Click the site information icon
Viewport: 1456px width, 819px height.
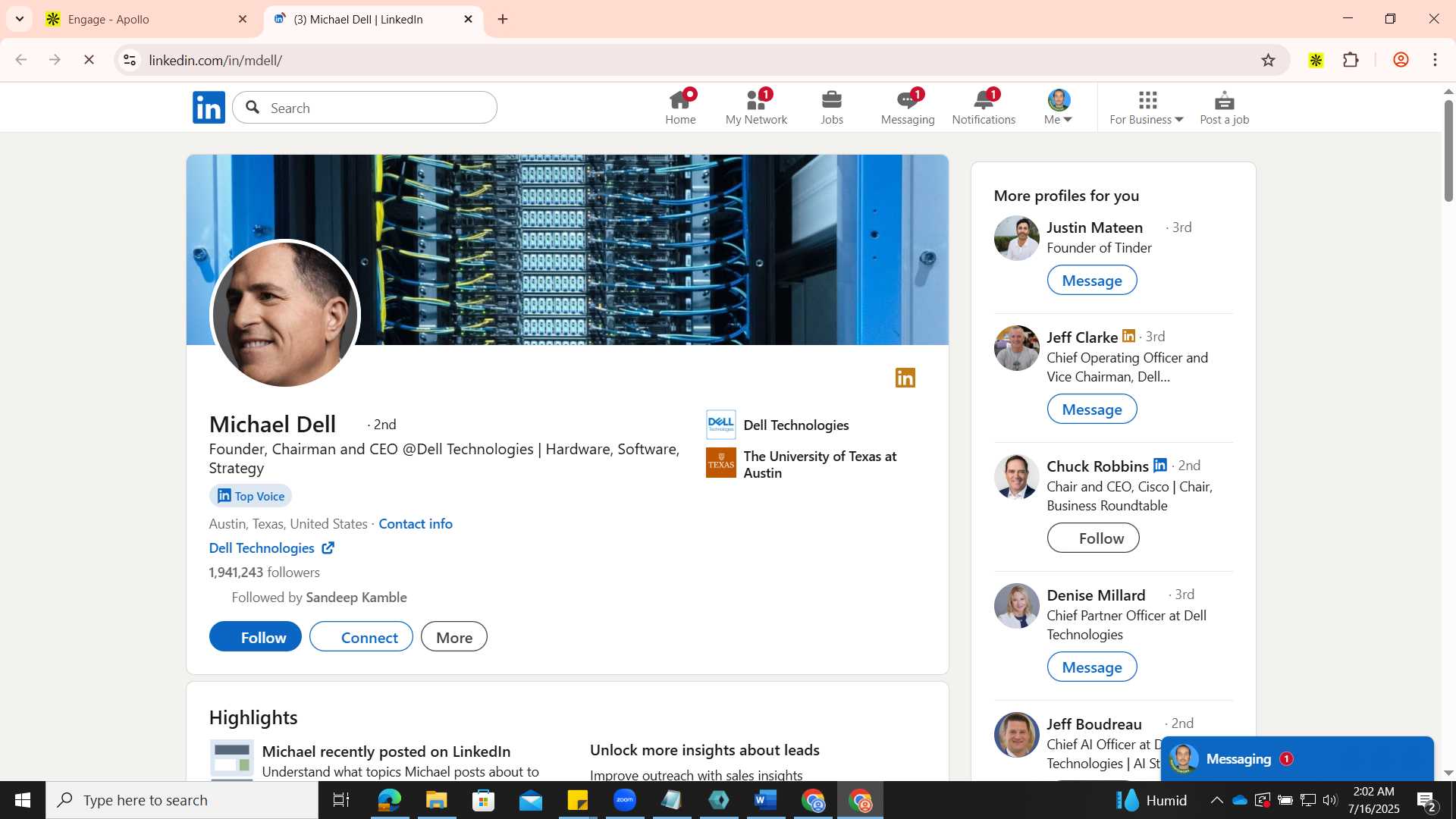(x=130, y=60)
